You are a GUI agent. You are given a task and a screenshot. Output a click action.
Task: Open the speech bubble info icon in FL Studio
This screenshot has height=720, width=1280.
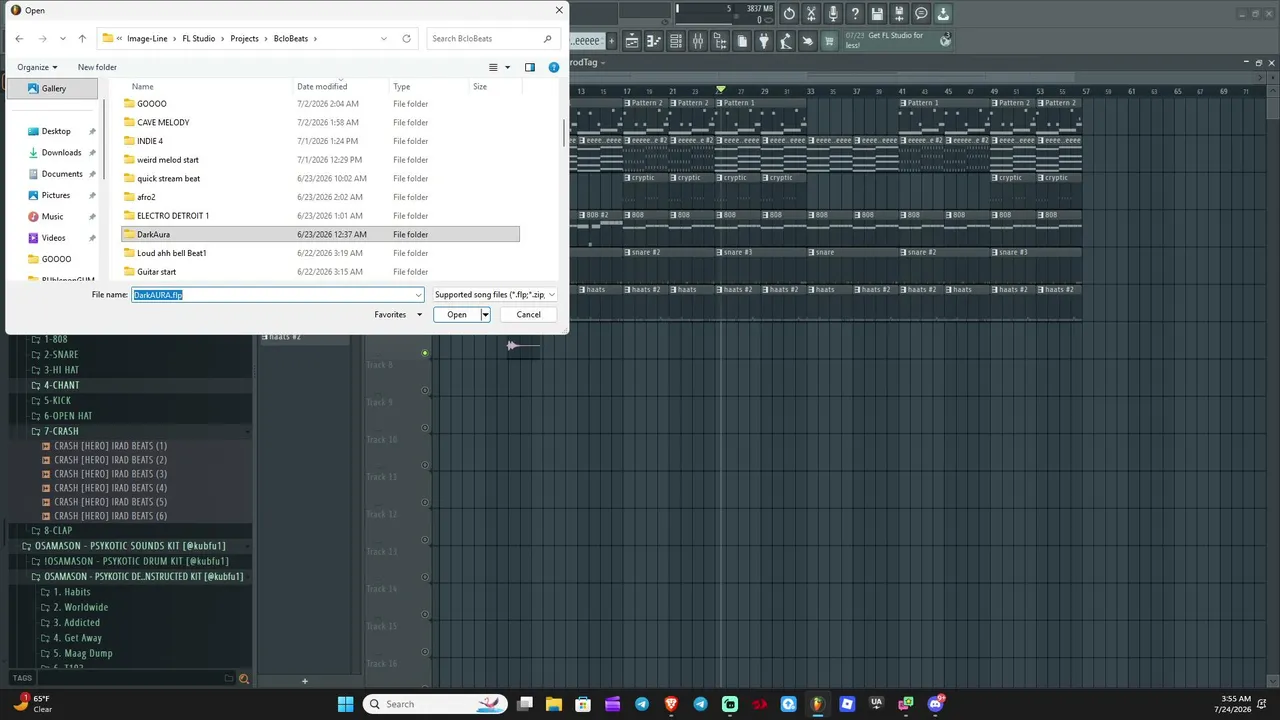point(921,14)
